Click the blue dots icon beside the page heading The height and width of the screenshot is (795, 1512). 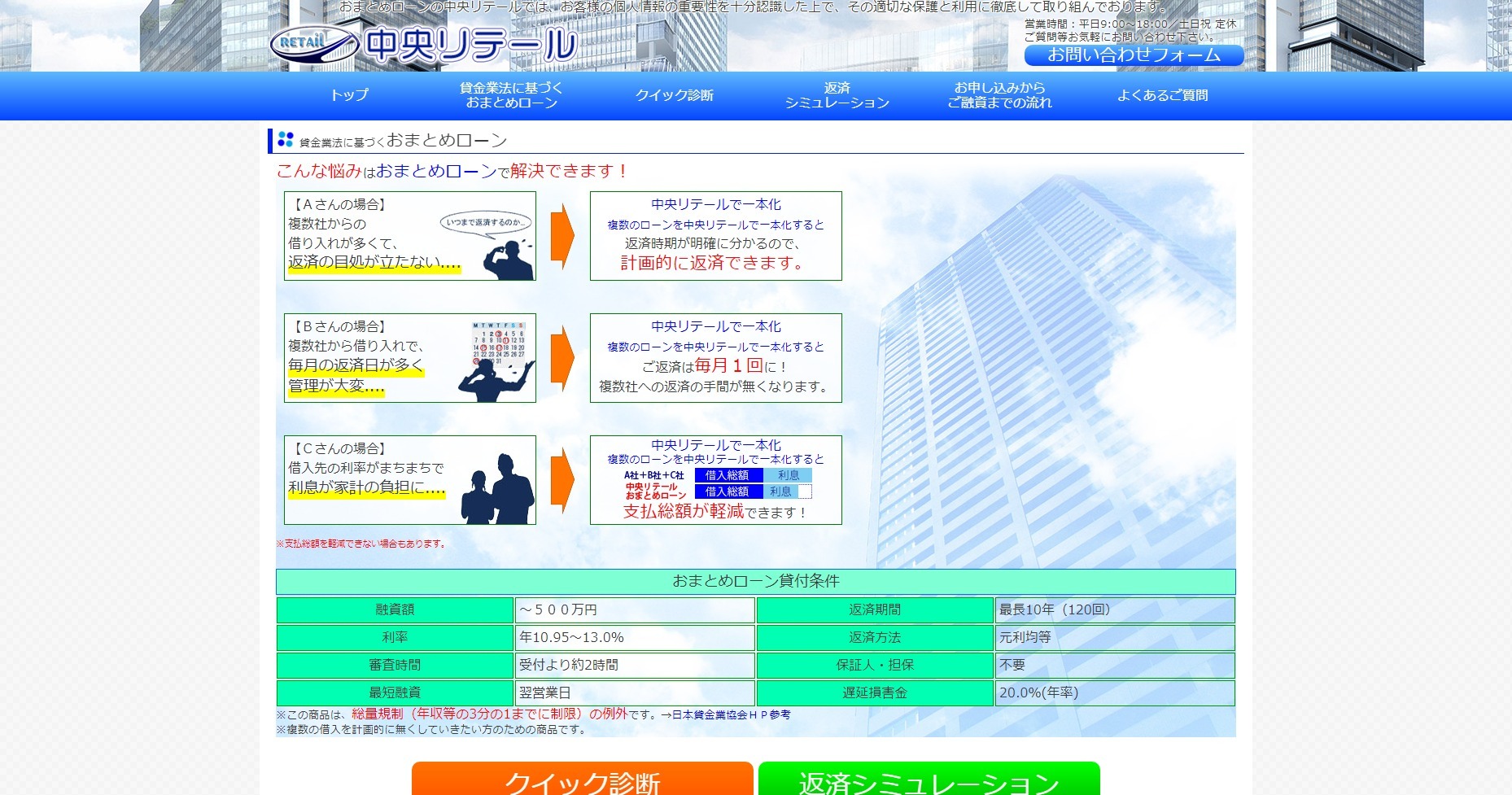point(285,138)
